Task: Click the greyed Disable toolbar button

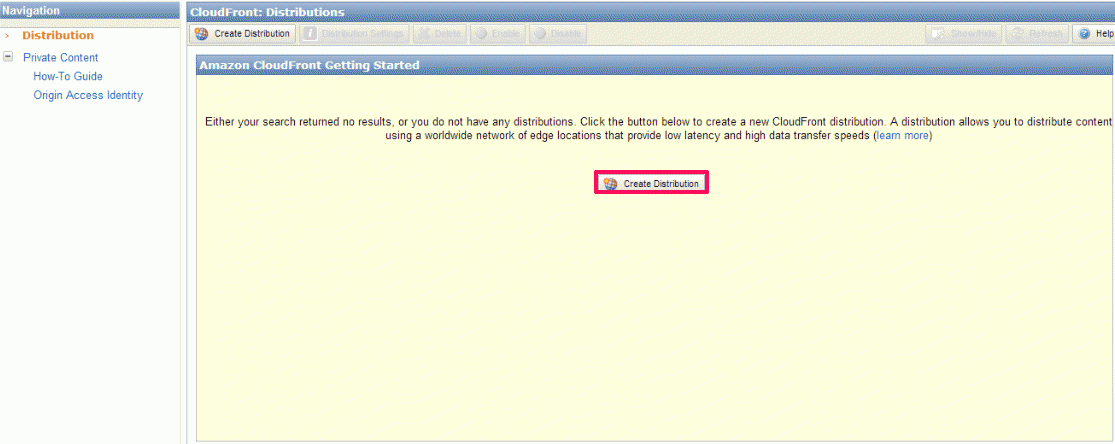Action: [x=558, y=33]
